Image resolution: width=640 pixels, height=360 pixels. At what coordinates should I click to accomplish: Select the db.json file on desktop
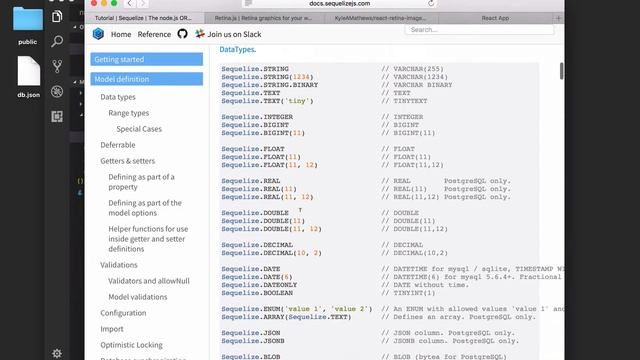click(29, 77)
